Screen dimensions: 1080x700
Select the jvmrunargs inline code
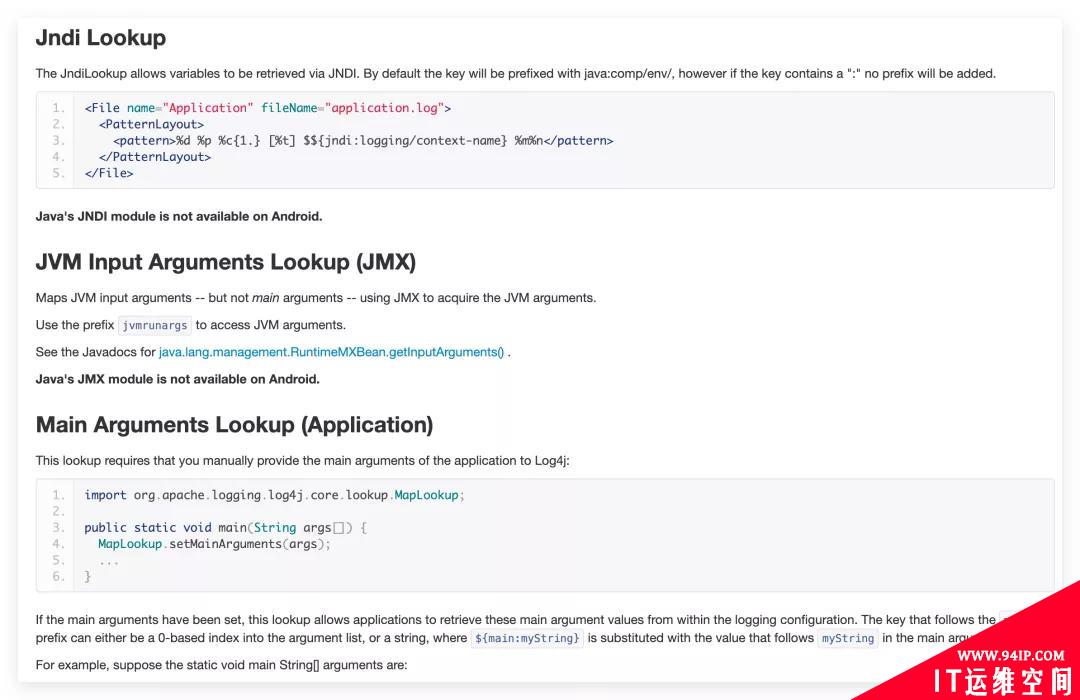pyautogui.click(x=155, y=325)
